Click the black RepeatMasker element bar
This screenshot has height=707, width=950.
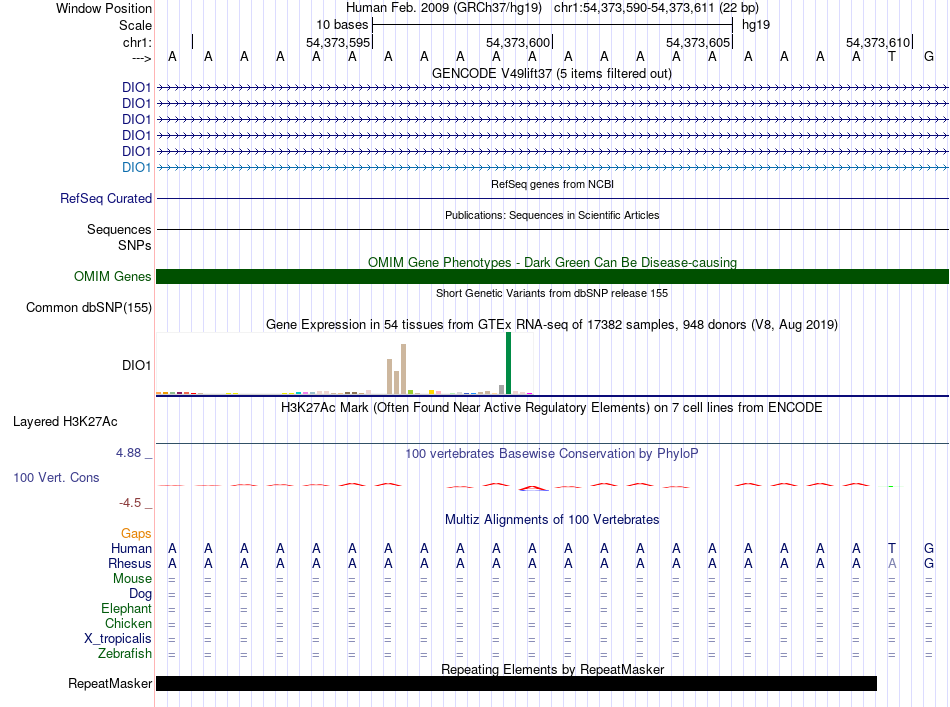[516, 684]
